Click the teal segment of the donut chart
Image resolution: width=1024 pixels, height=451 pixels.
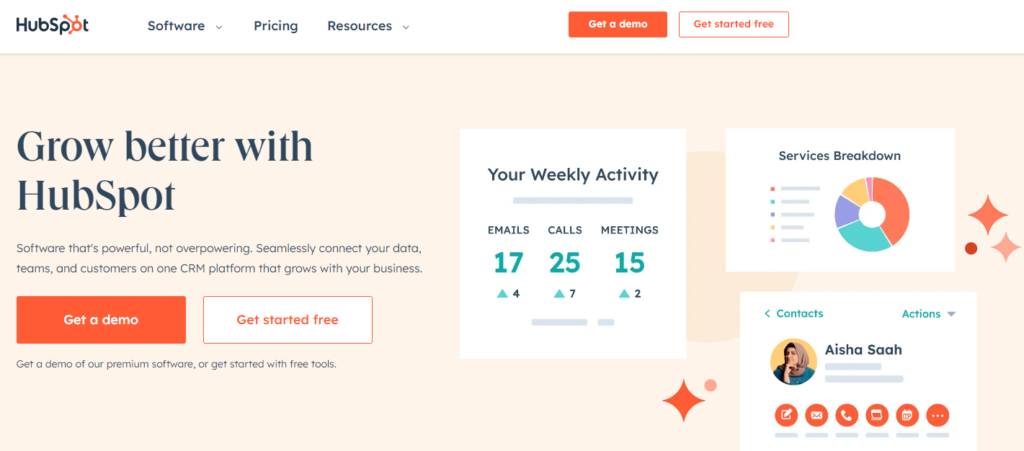tap(862, 239)
